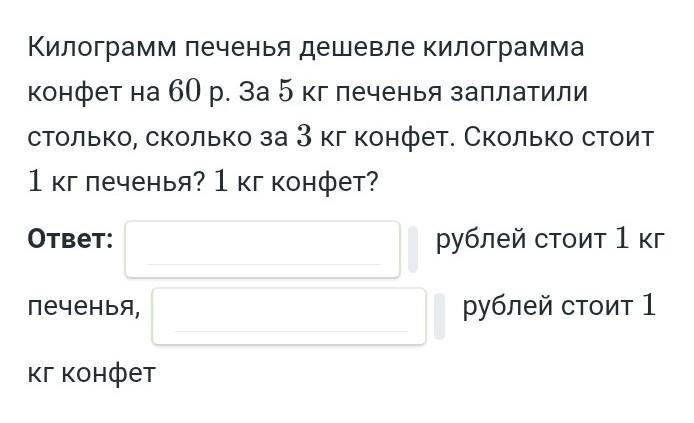Click "рублей стоит 1" after the second field

558,307
